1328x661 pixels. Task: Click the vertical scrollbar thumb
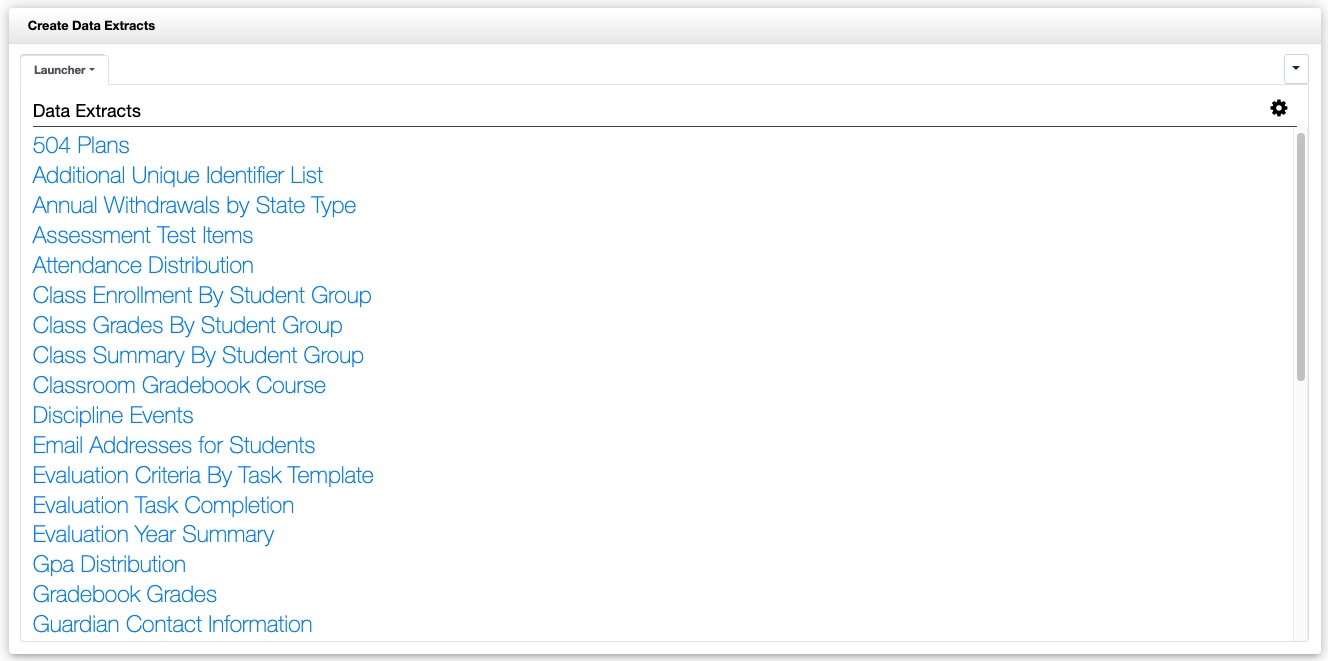[1300, 256]
